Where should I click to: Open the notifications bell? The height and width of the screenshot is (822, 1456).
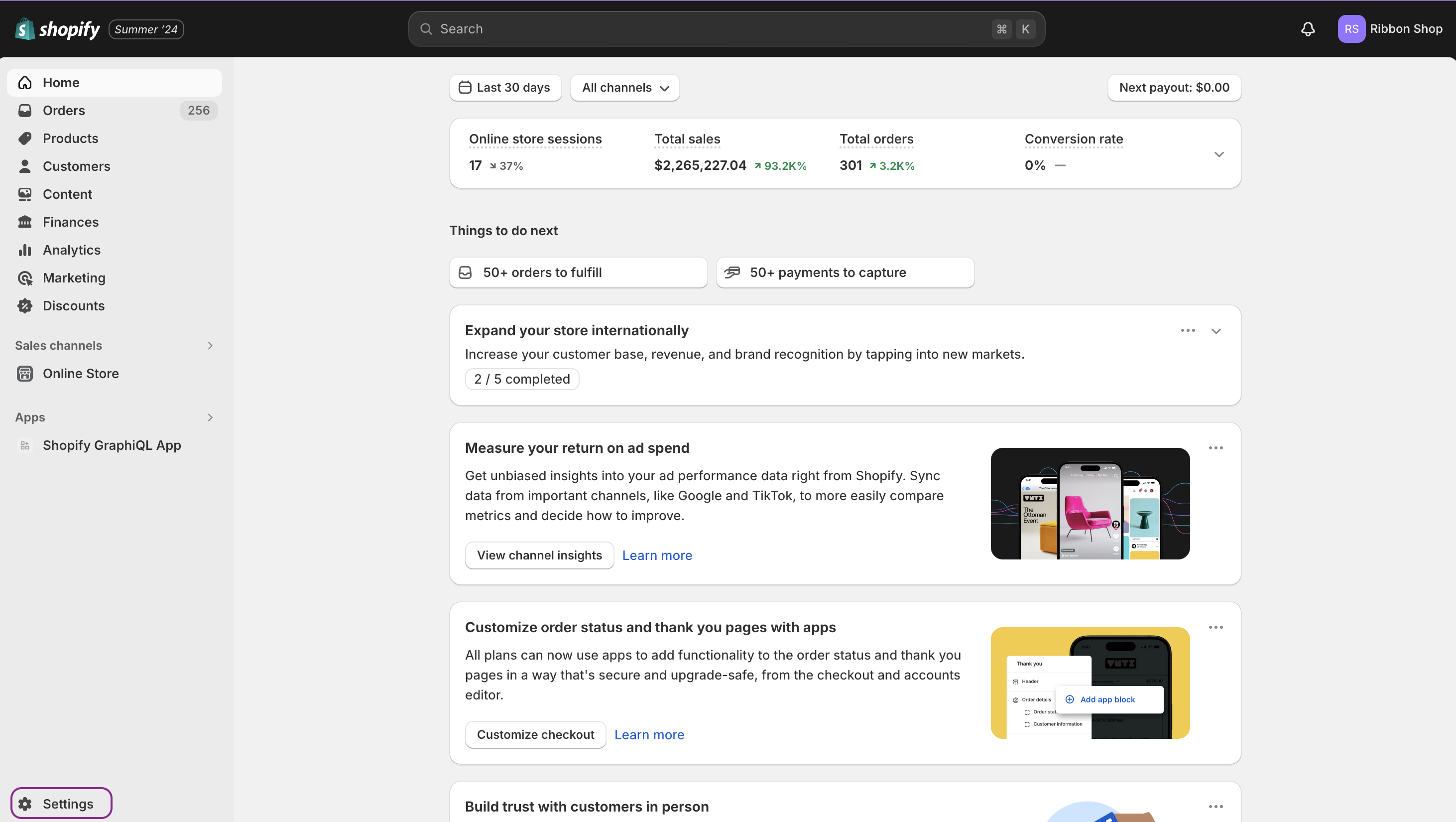[x=1308, y=29]
